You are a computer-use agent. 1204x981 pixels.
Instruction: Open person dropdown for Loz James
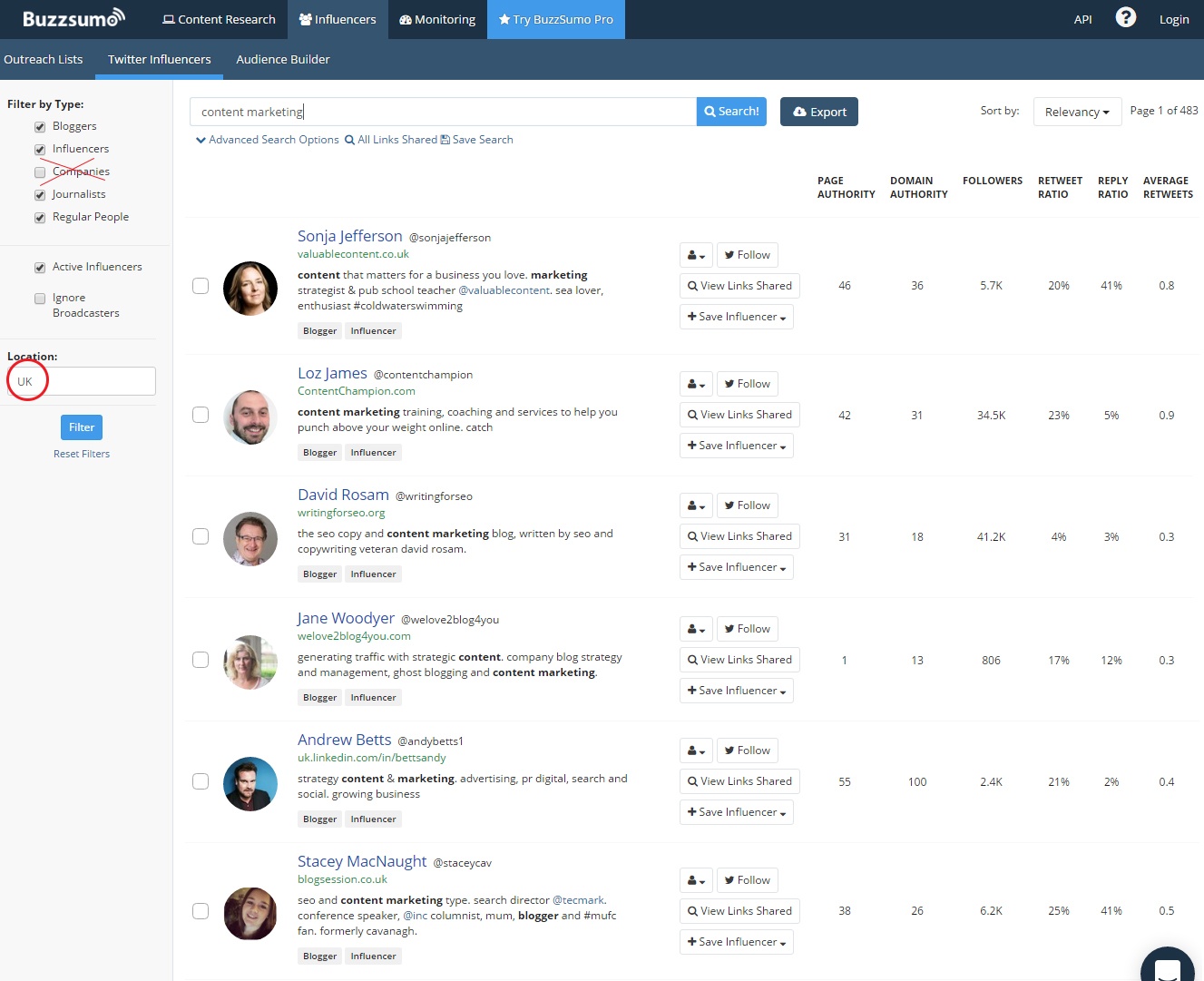tap(696, 384)
